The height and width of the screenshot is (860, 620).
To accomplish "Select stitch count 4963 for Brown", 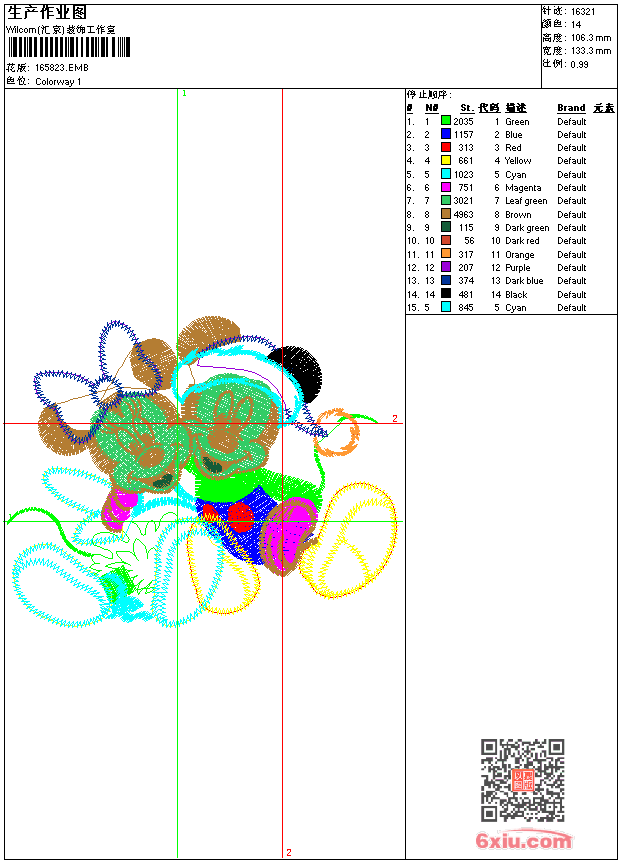I will tap(463, 214).
